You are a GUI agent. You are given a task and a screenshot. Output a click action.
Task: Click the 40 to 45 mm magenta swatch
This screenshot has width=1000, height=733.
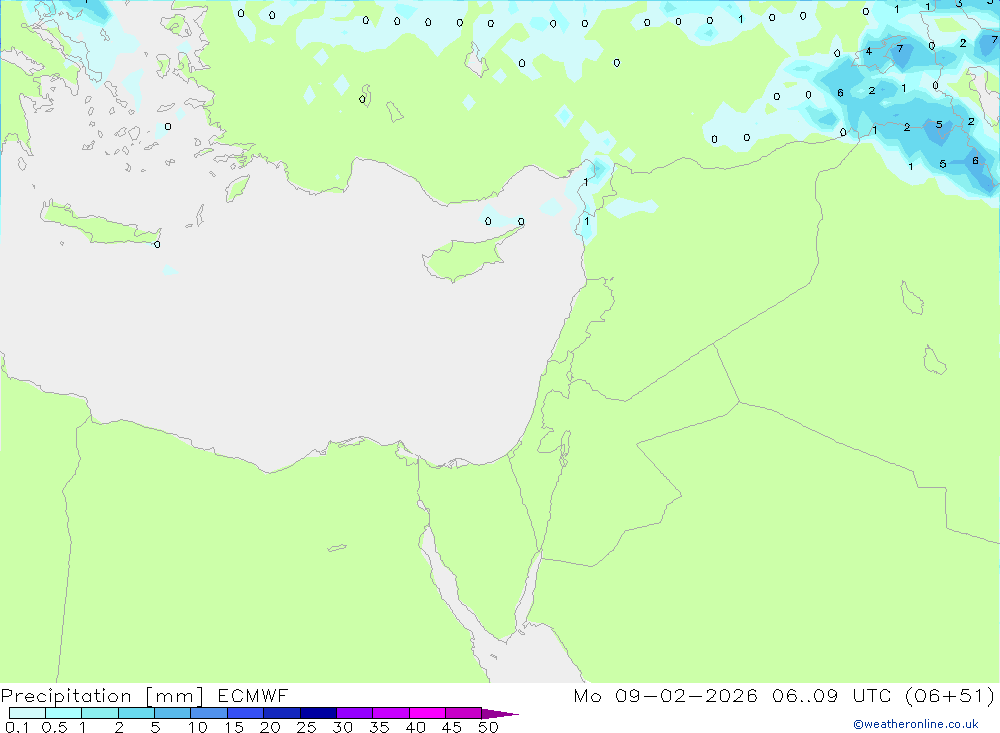click(x=427, y=713)
